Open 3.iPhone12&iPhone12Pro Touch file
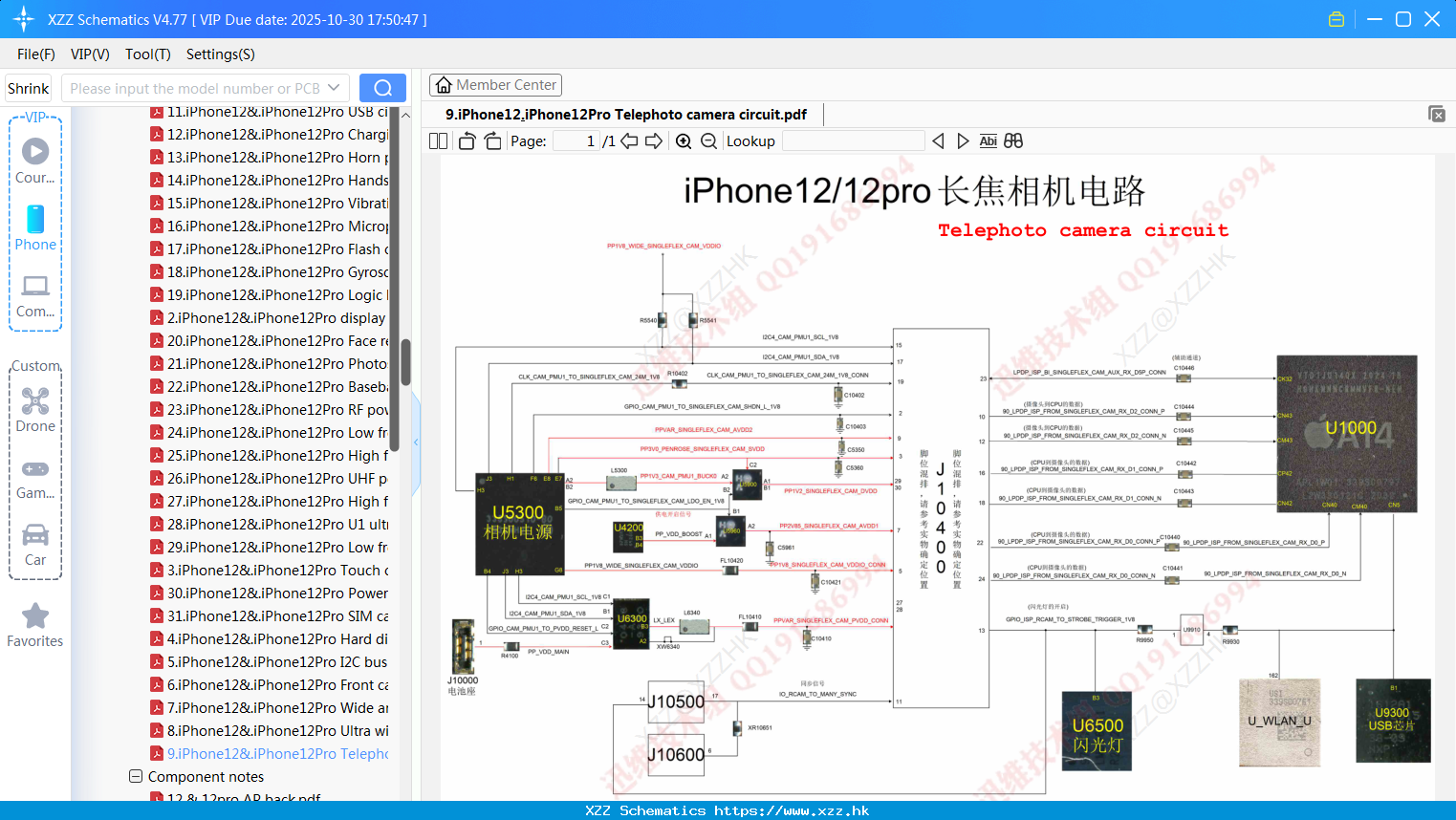 click(x=269, y=571)
